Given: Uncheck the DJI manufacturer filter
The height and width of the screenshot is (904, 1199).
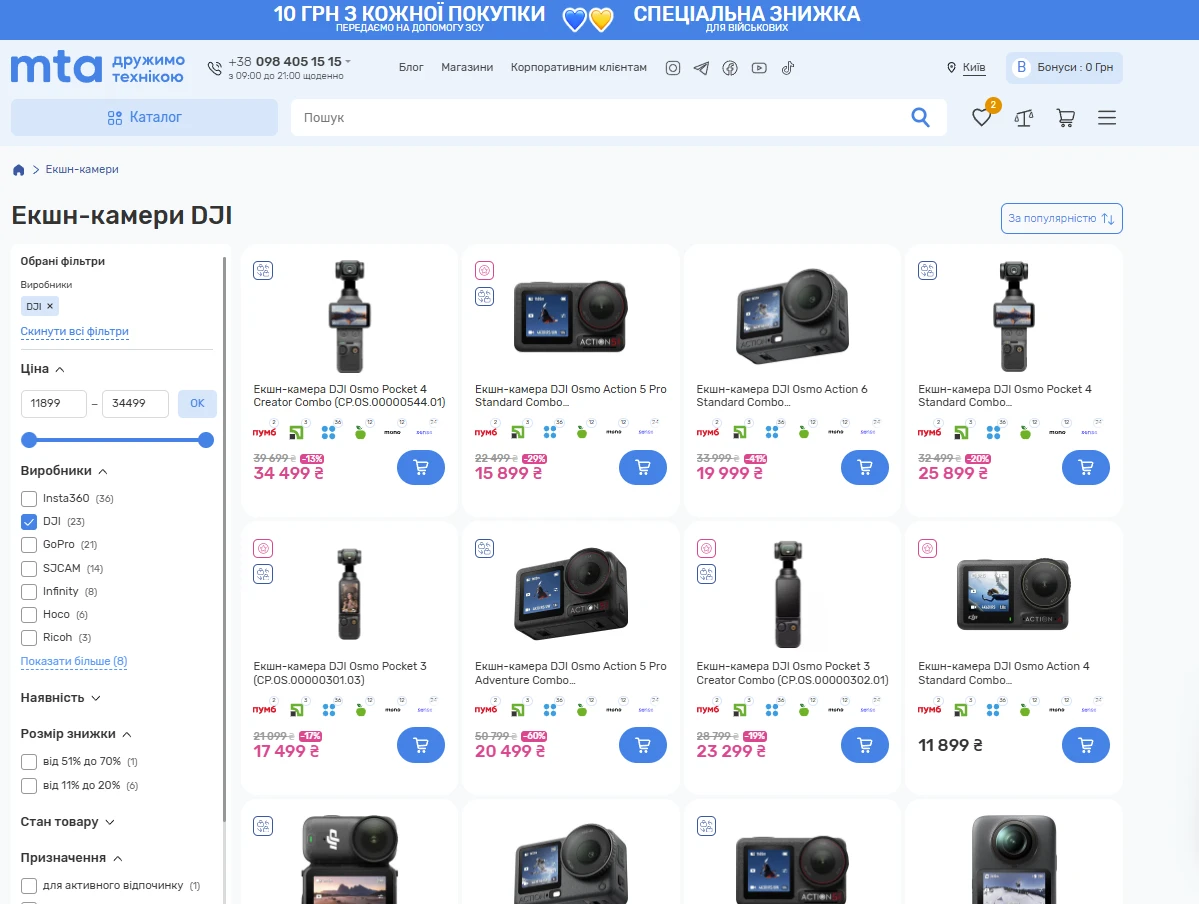Looking at the screenshot, I should pyautogui.click(x=29, y=522).
